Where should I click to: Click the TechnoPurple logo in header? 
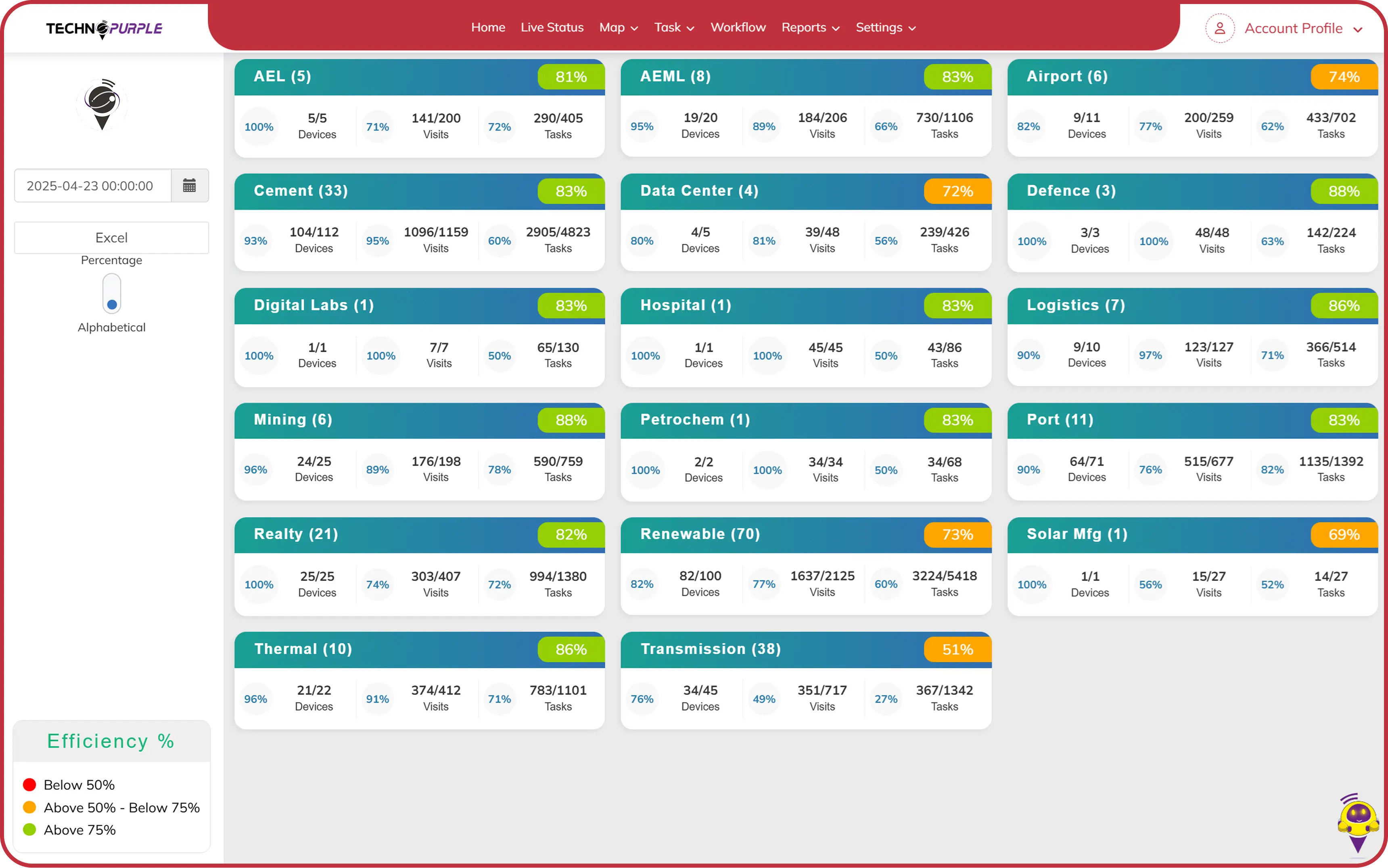click(x=104, y=28)
